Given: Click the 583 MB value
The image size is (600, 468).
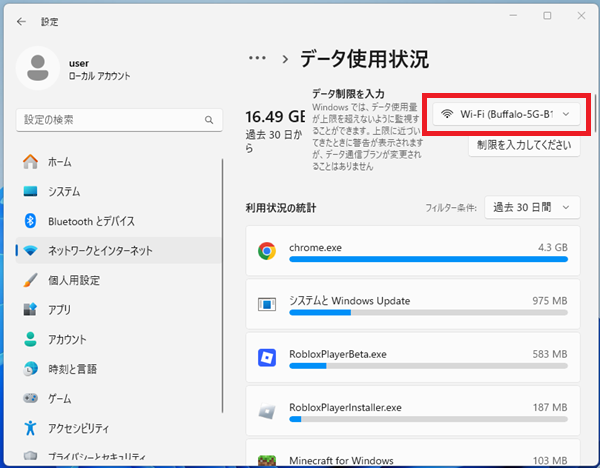Looking at the screenshot, I should tap(549, 354).
